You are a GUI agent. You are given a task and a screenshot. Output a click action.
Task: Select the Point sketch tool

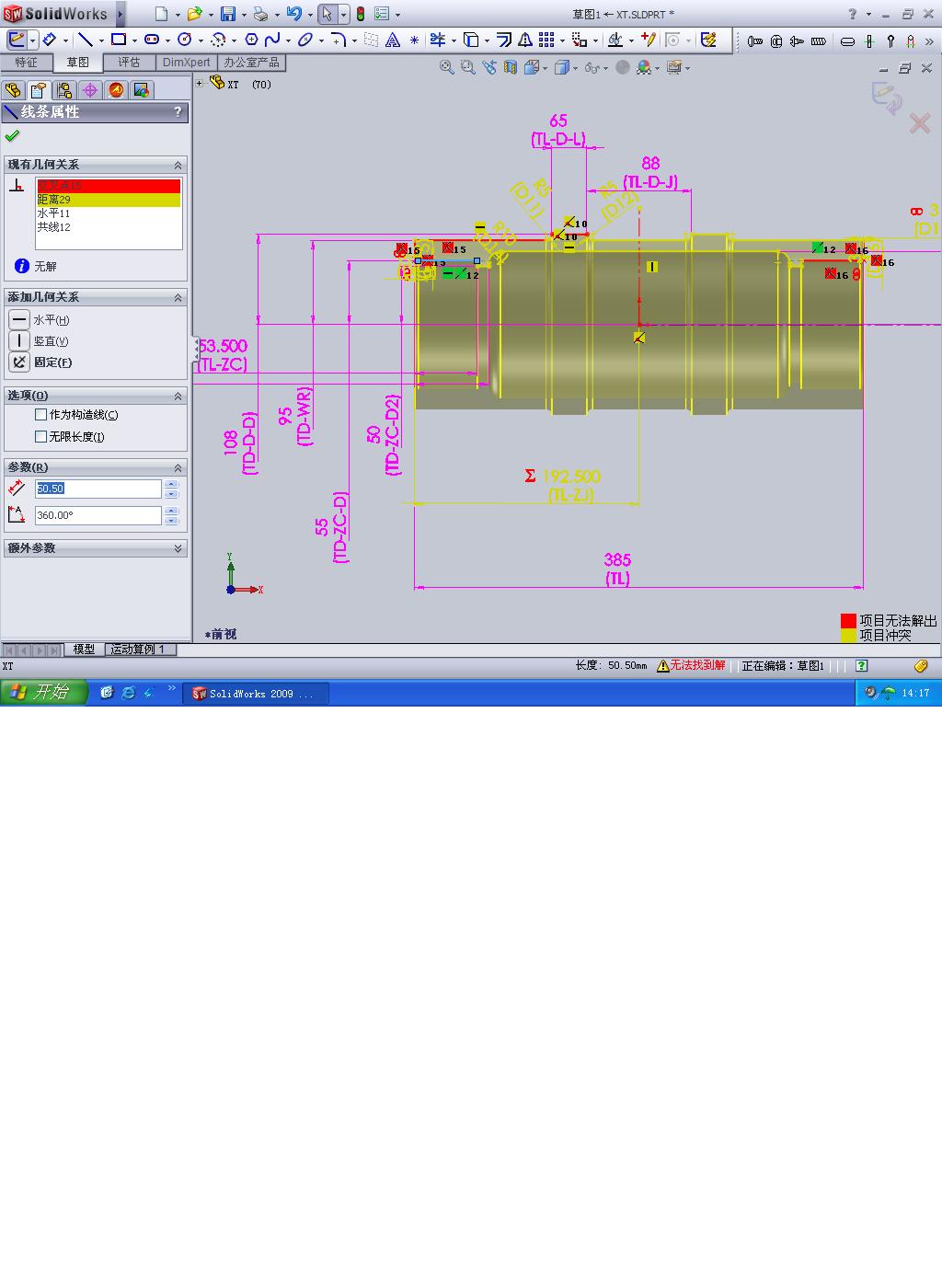click(415, 40)
